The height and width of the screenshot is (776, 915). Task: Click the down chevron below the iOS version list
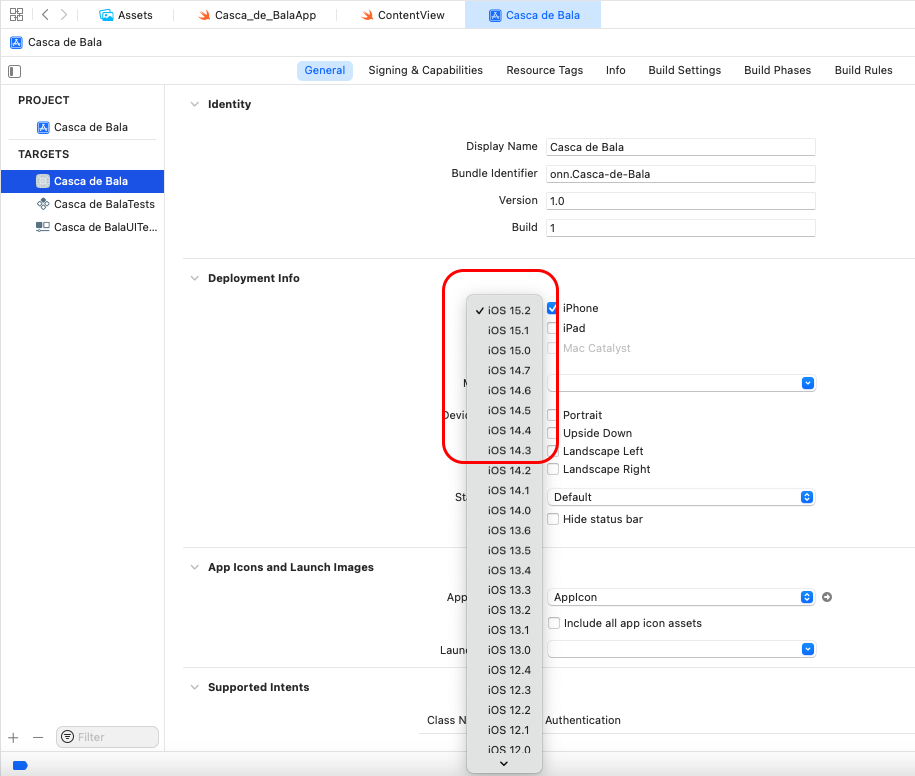coord(504,763)
